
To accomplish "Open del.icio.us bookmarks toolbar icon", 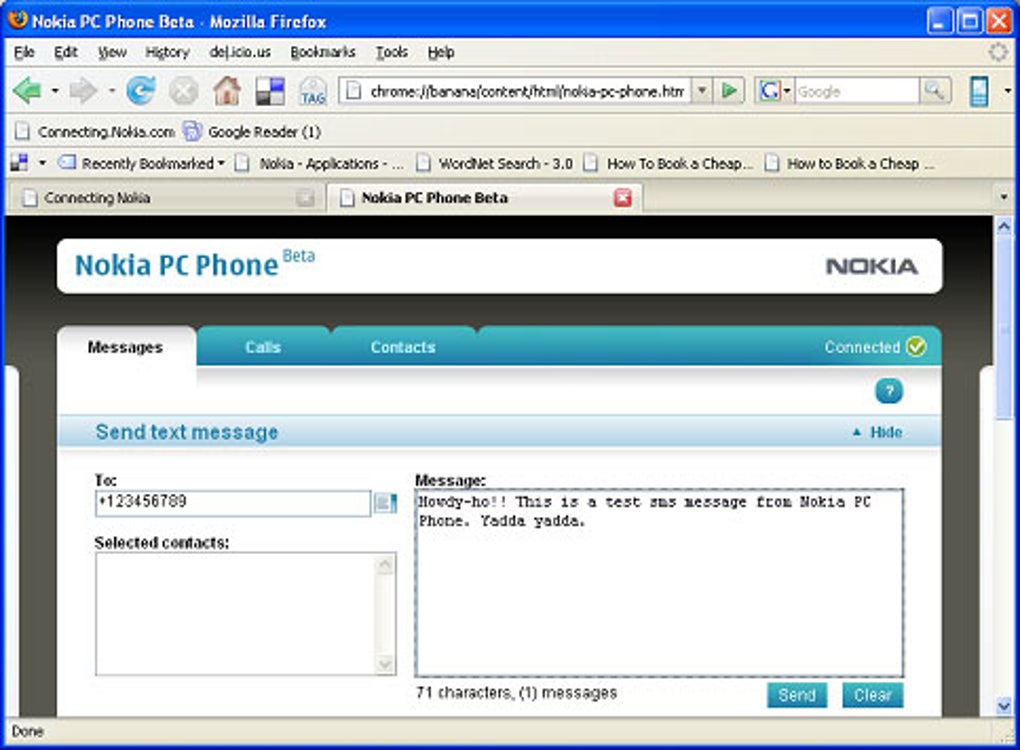I will pyautogui.click(x=270, y=91).
